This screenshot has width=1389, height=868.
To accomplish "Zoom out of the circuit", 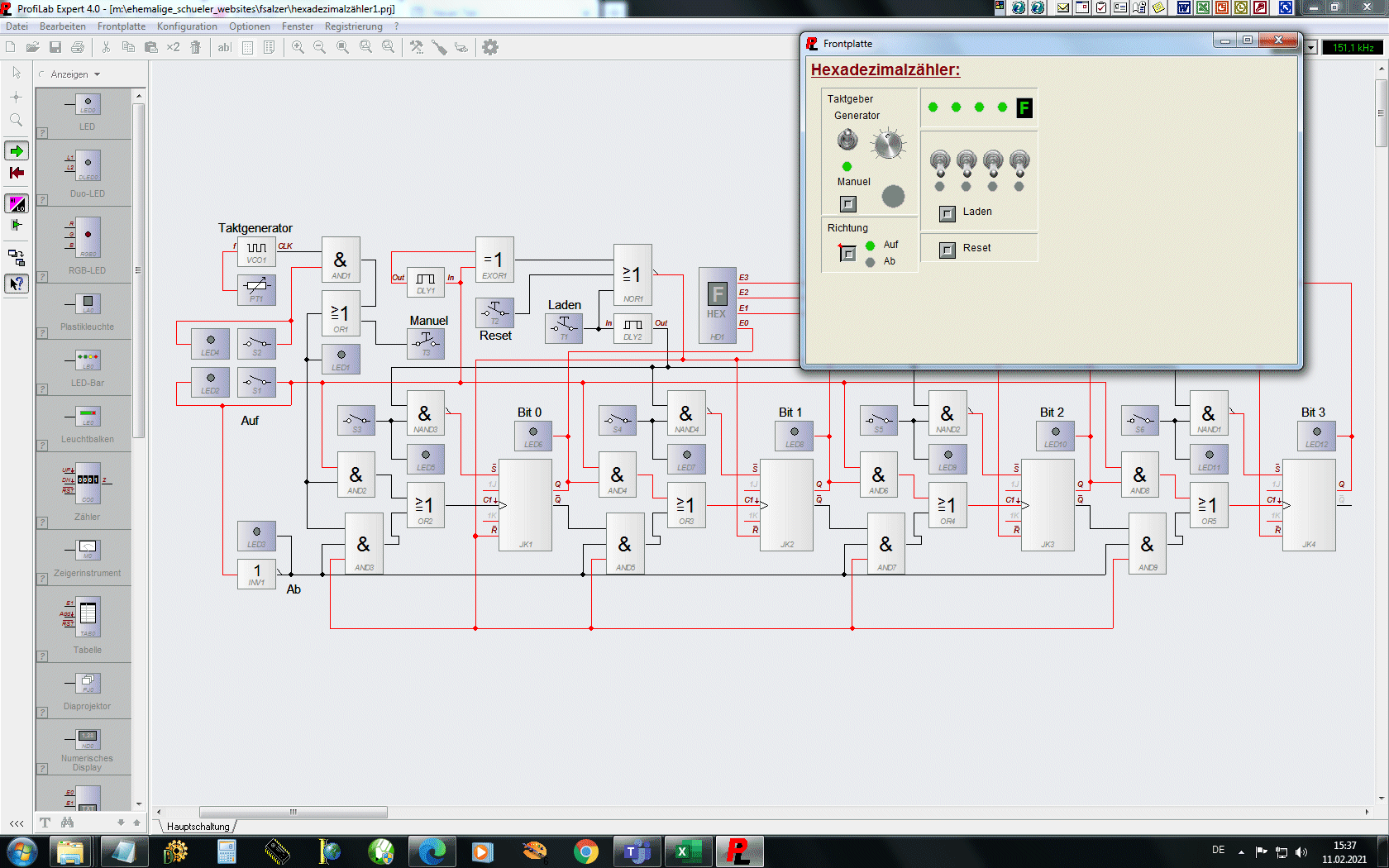I will (320, 47).
